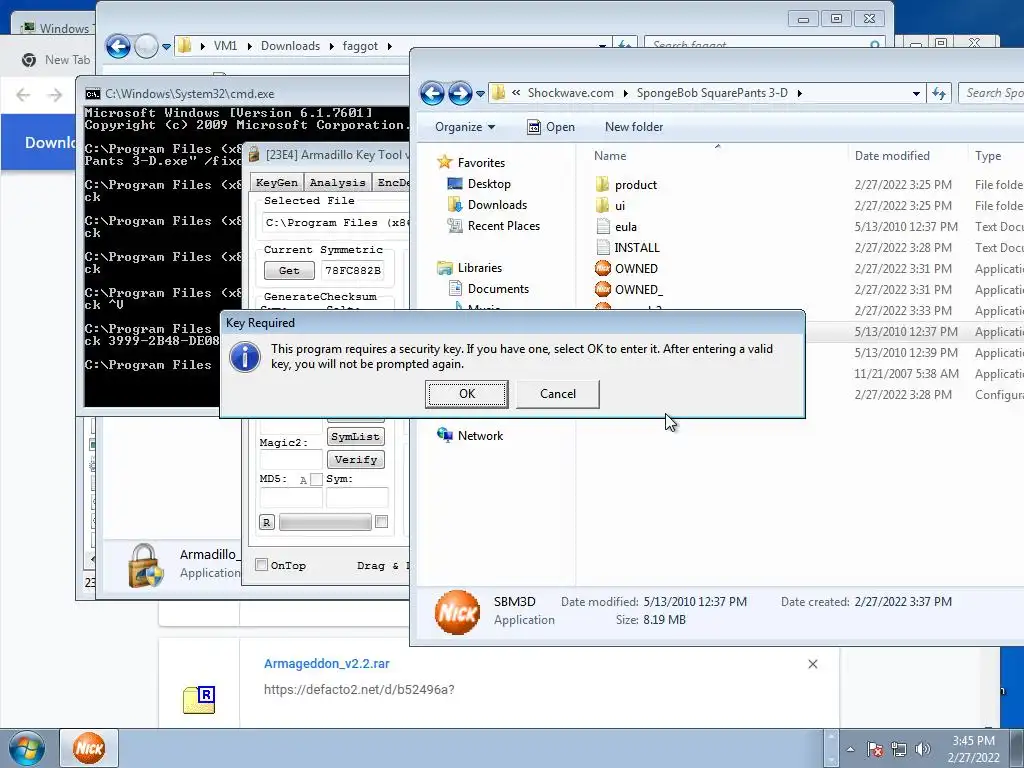Click the Forward arrow in SpongeBob explorer window
The height and width of the screenshot is (768, 1024).
tap(460, 93)
